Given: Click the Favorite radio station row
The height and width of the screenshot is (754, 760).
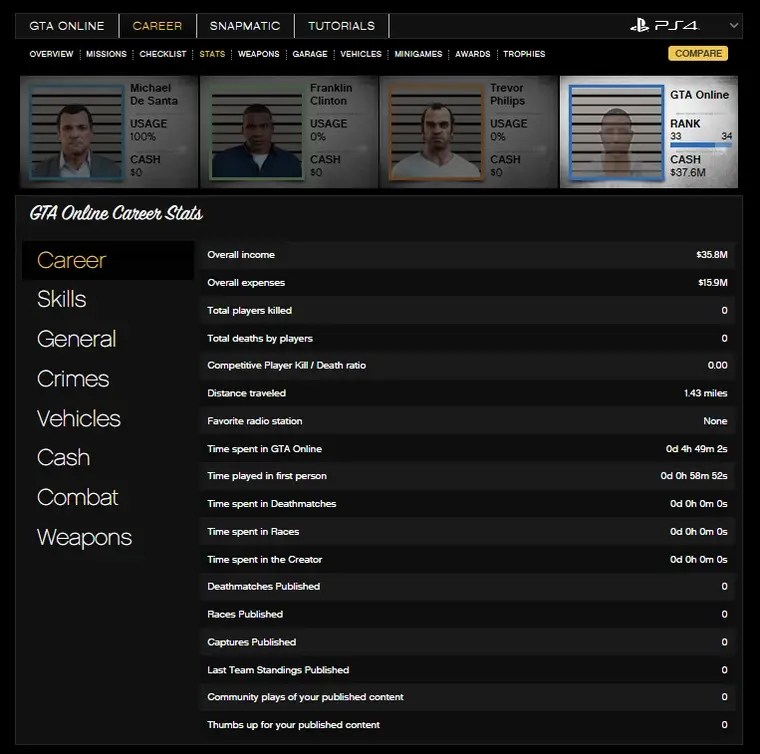Looking at the screenshot, I should point(467,421).
